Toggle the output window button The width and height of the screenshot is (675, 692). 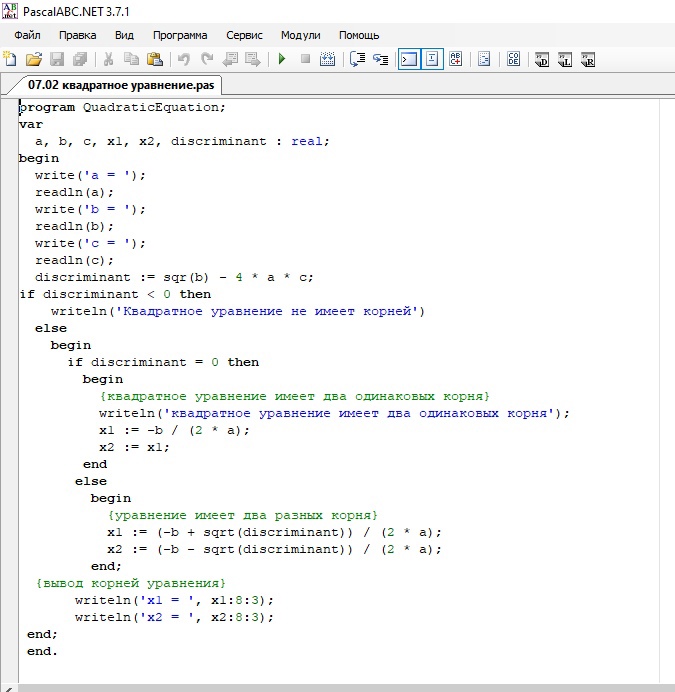[x=409, y=59]
